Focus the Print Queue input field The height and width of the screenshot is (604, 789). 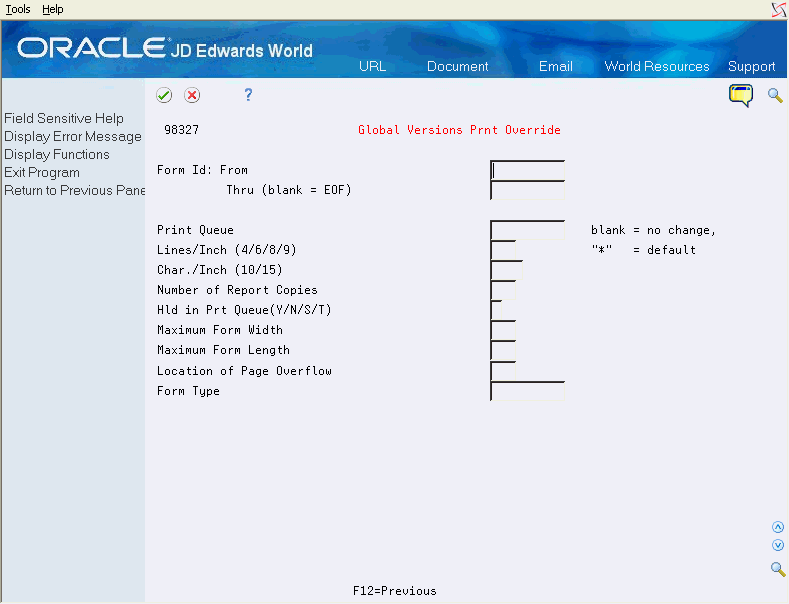click(527, 230)
